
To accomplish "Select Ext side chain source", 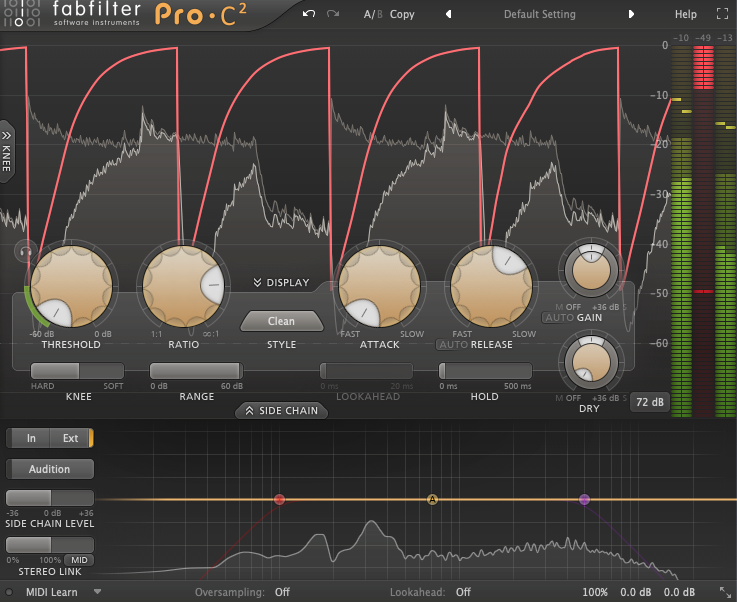I will pyautogui.click(x=71, y=438).
